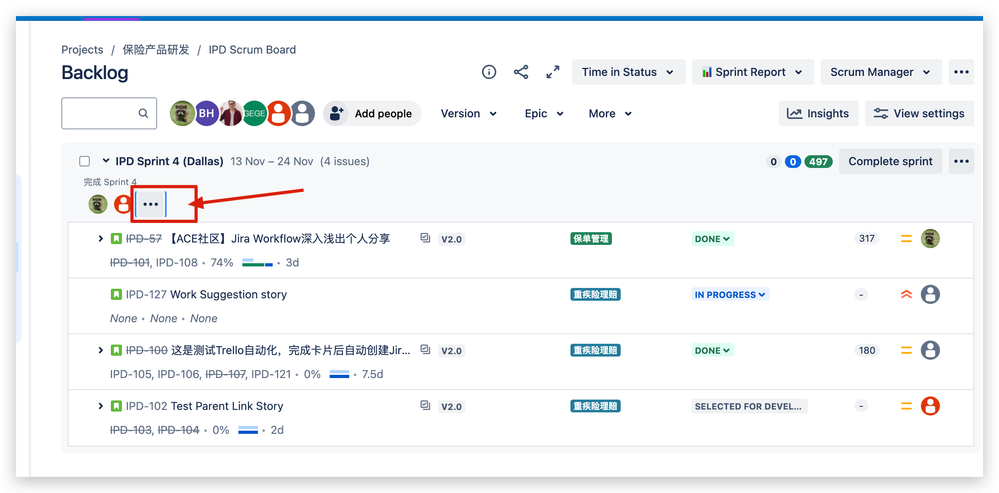Click Complete sprint button

click(890, 161)
